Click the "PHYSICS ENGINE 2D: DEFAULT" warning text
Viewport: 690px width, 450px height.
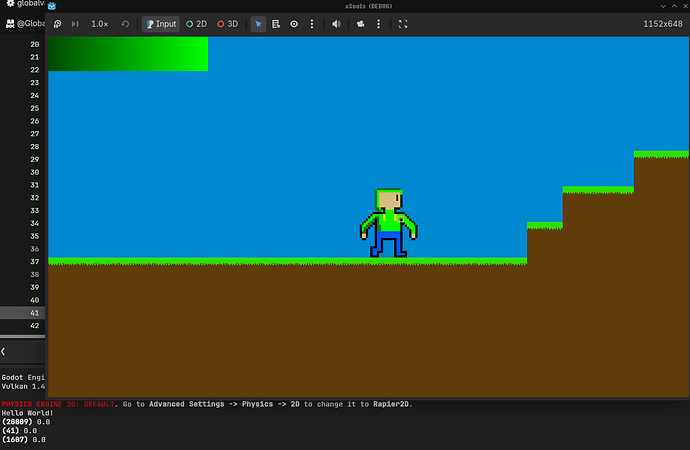[x=58, y=404]
